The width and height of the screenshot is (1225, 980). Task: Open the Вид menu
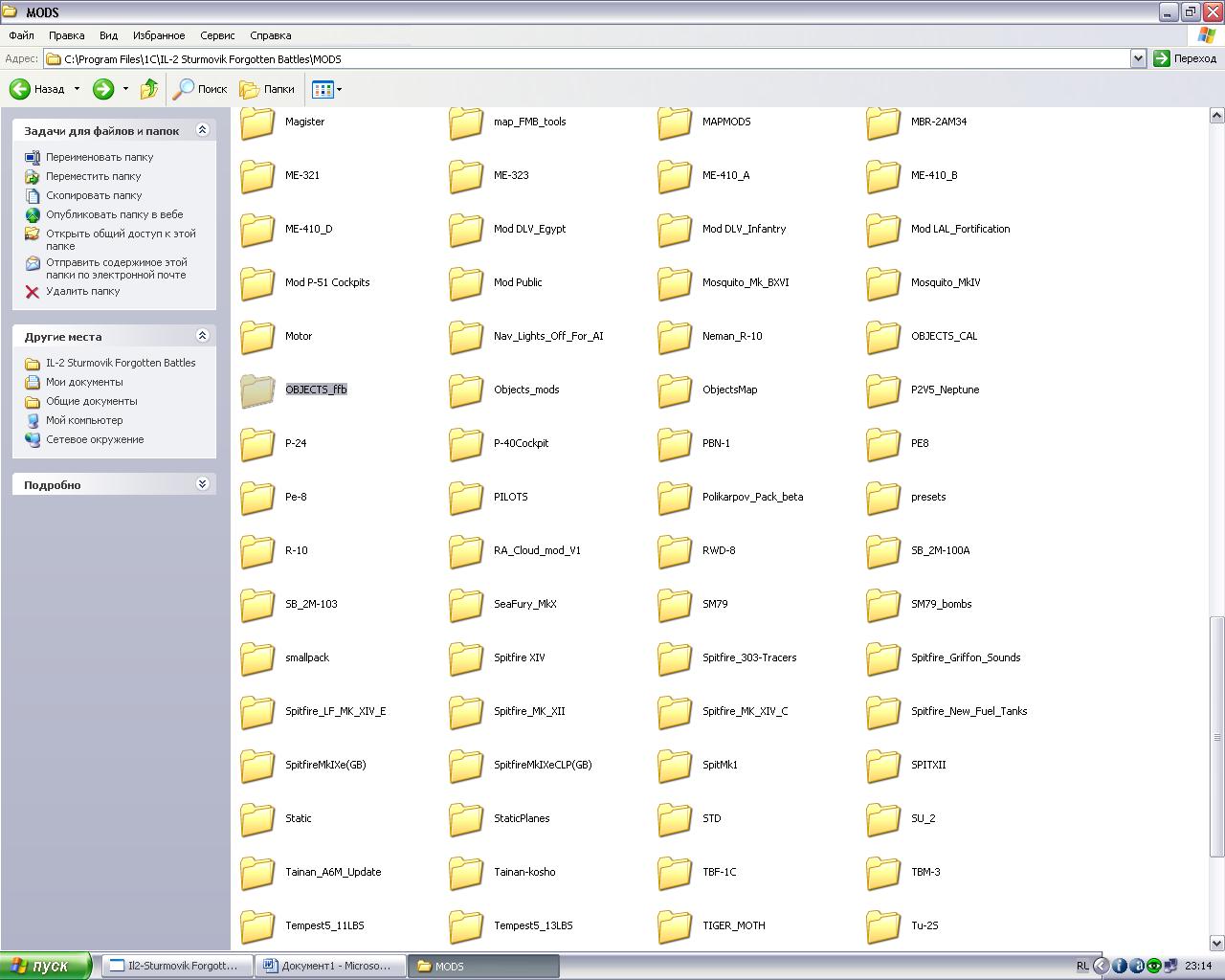coord(109,35)
